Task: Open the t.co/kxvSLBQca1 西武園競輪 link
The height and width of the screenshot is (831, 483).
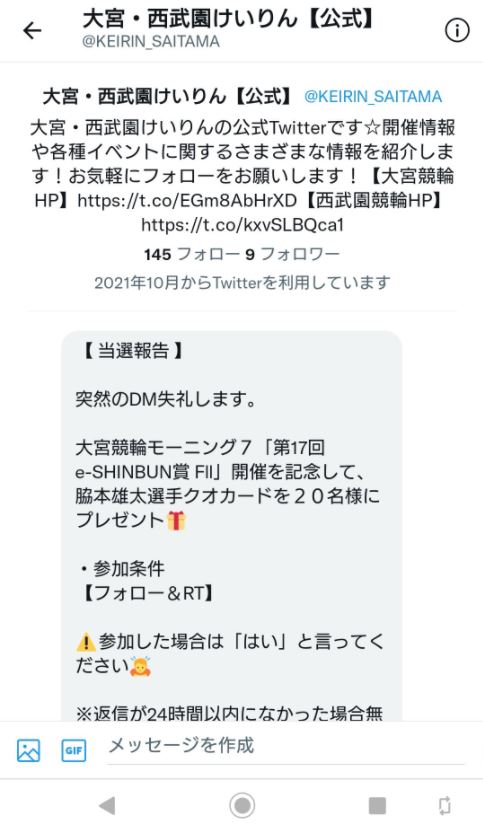Action: click(x=242, y=225)
